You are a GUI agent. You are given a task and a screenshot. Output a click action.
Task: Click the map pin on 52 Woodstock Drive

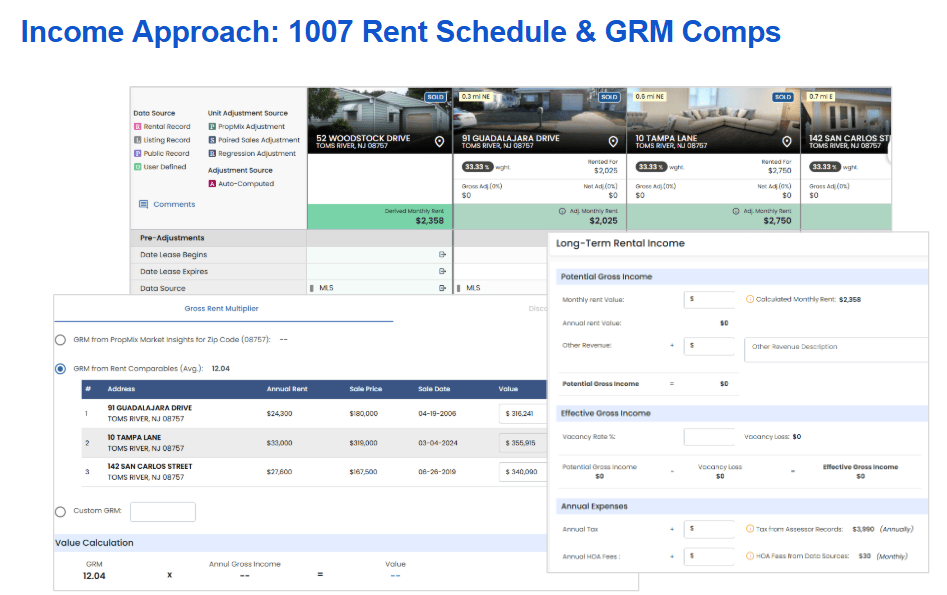coord(439,142)
